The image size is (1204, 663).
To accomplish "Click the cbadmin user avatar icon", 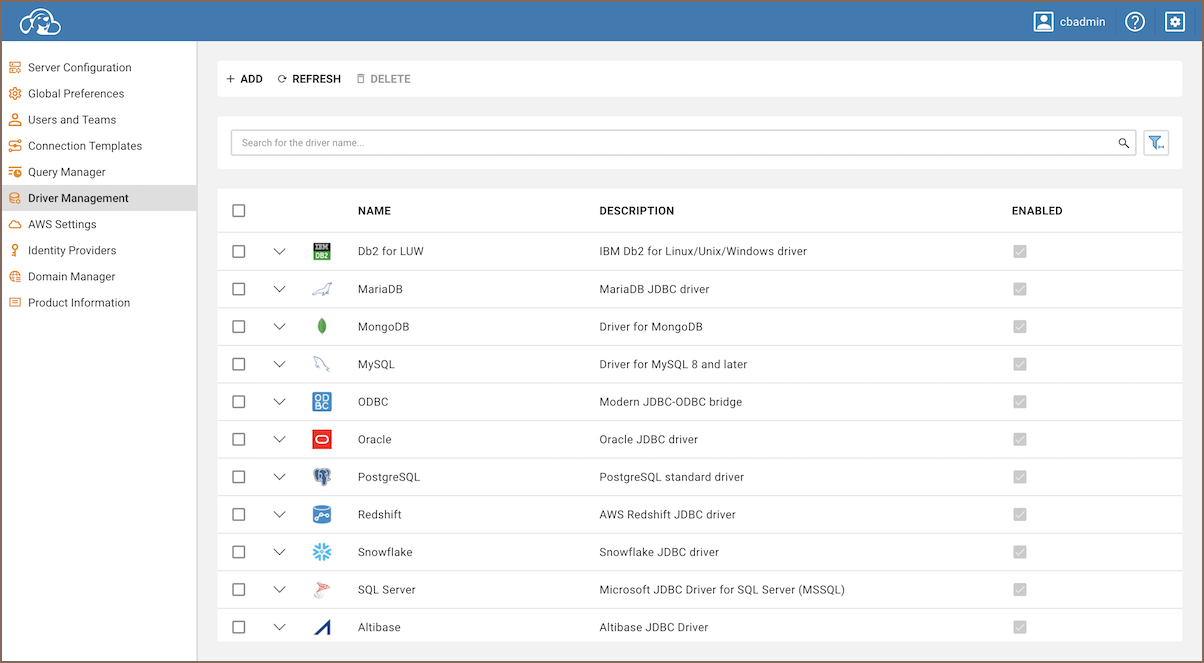I will [x=1044, y=21].
